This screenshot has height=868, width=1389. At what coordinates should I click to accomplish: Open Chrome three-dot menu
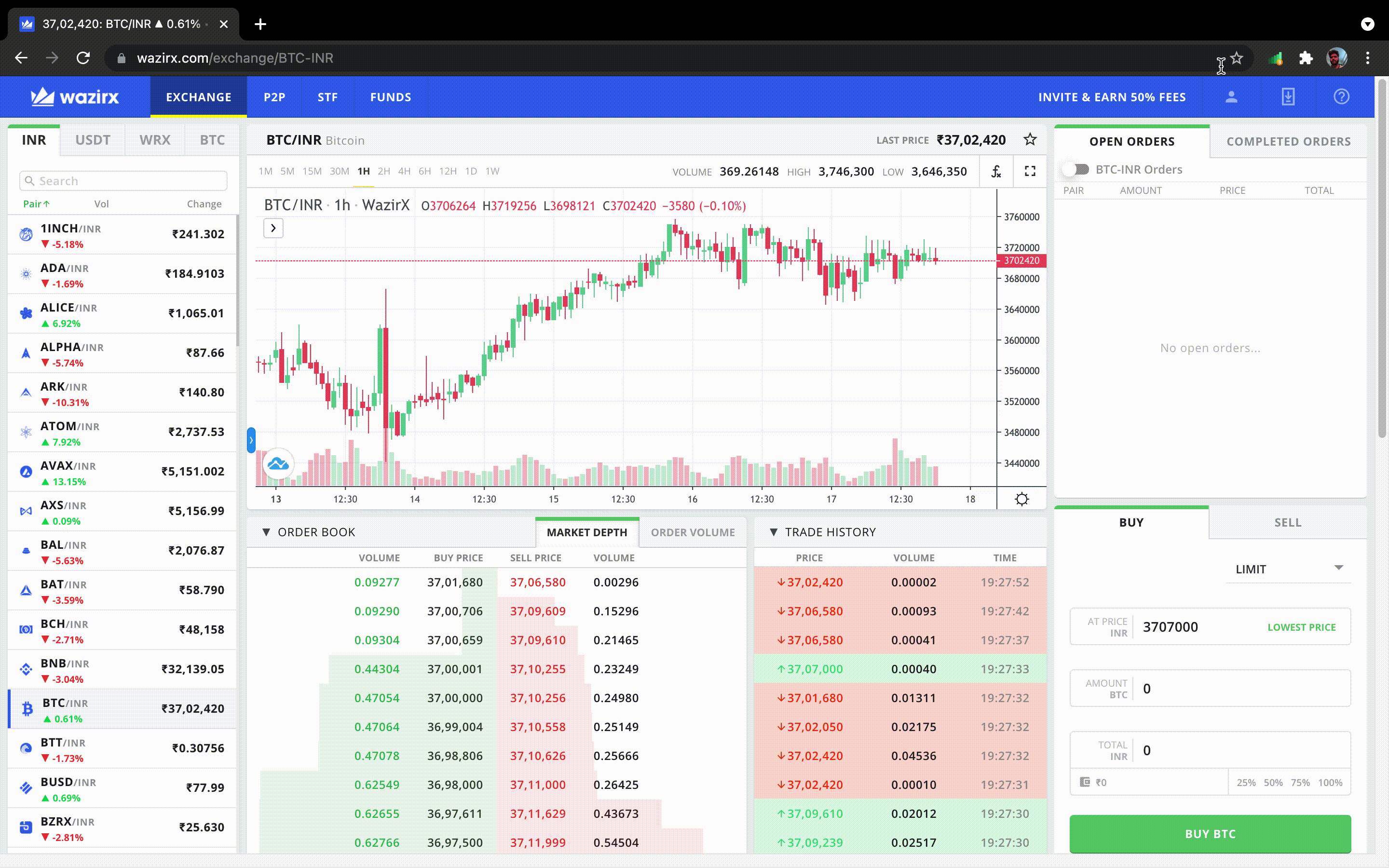pos(1368,58)
